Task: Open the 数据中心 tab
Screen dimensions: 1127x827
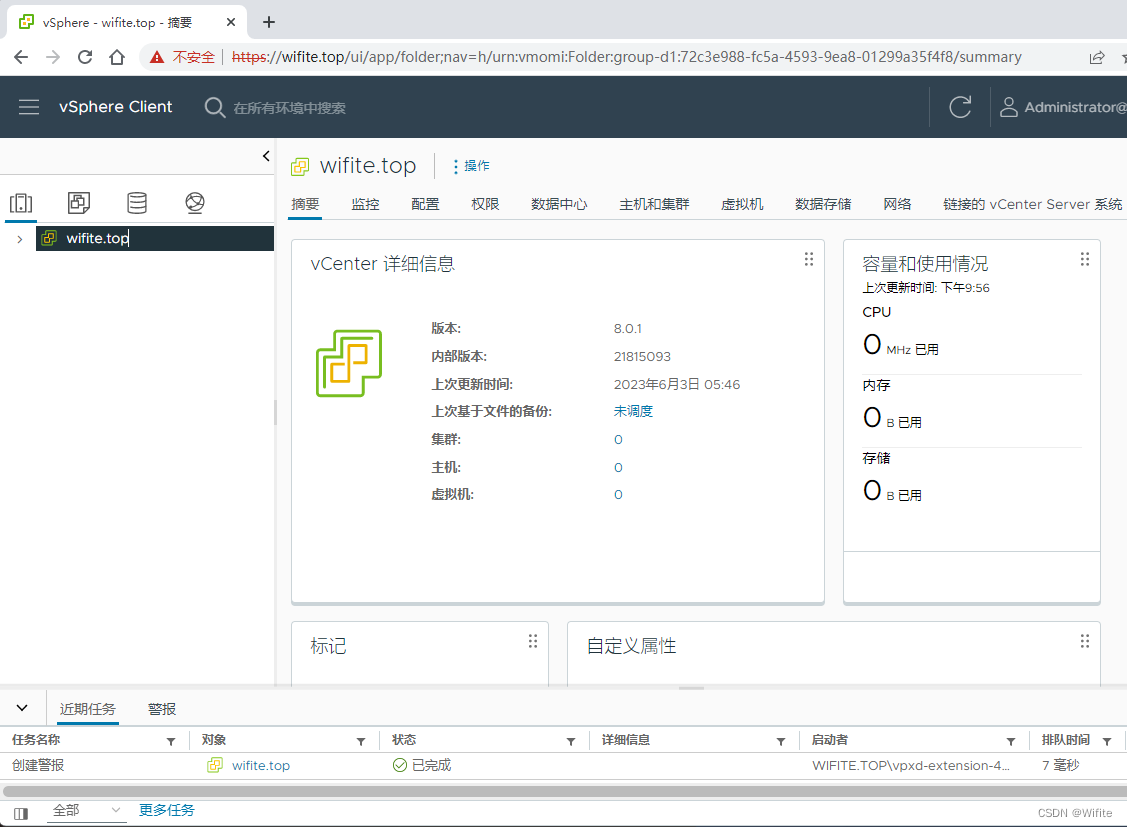Action: tap(559, 204)
